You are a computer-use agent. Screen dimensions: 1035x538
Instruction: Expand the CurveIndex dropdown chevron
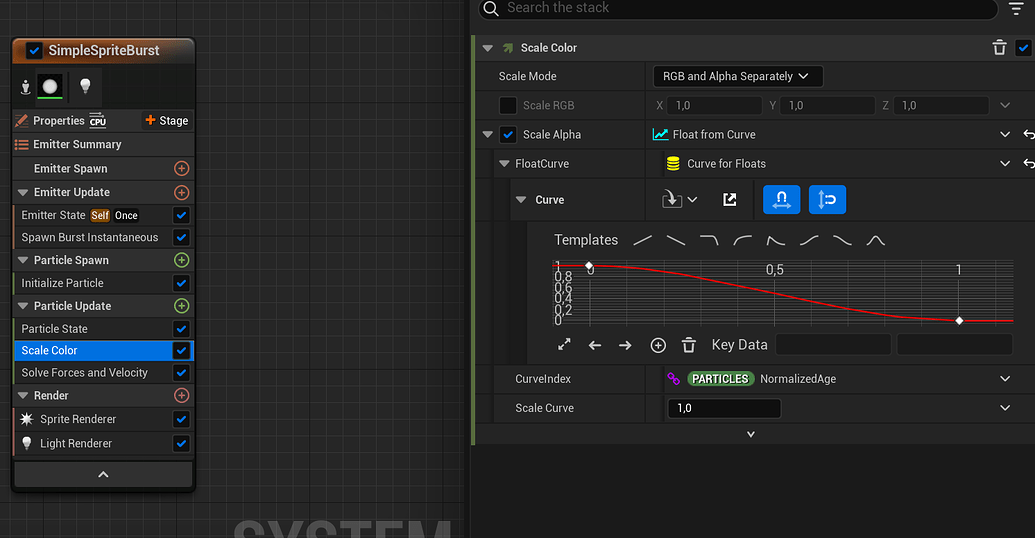tap(1005, 379)
